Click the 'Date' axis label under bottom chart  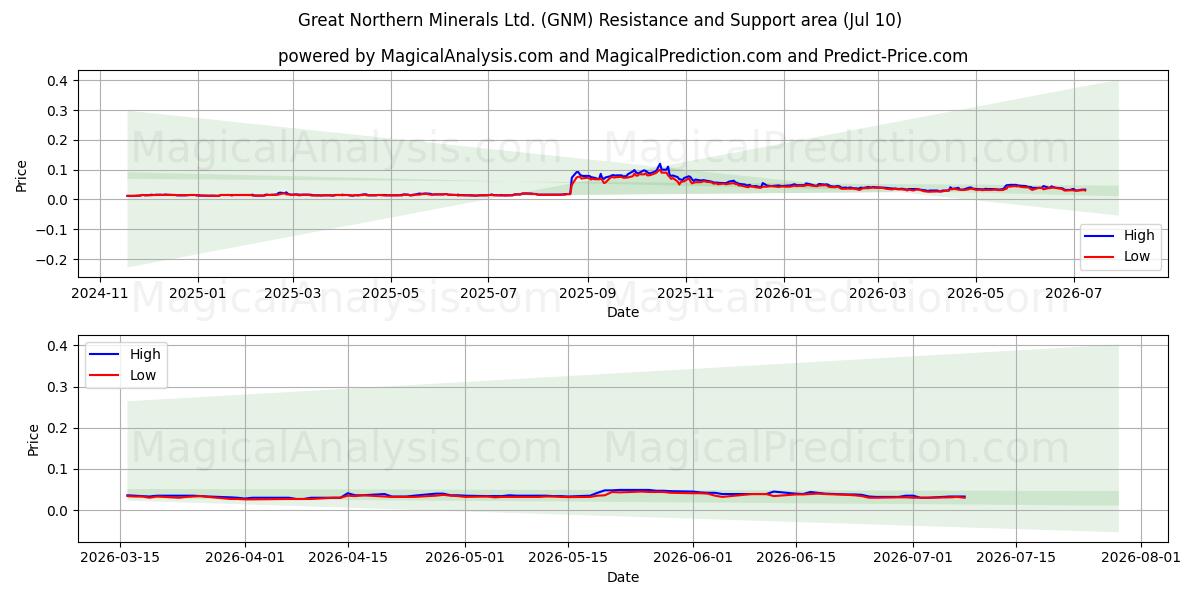pos(623,577)
